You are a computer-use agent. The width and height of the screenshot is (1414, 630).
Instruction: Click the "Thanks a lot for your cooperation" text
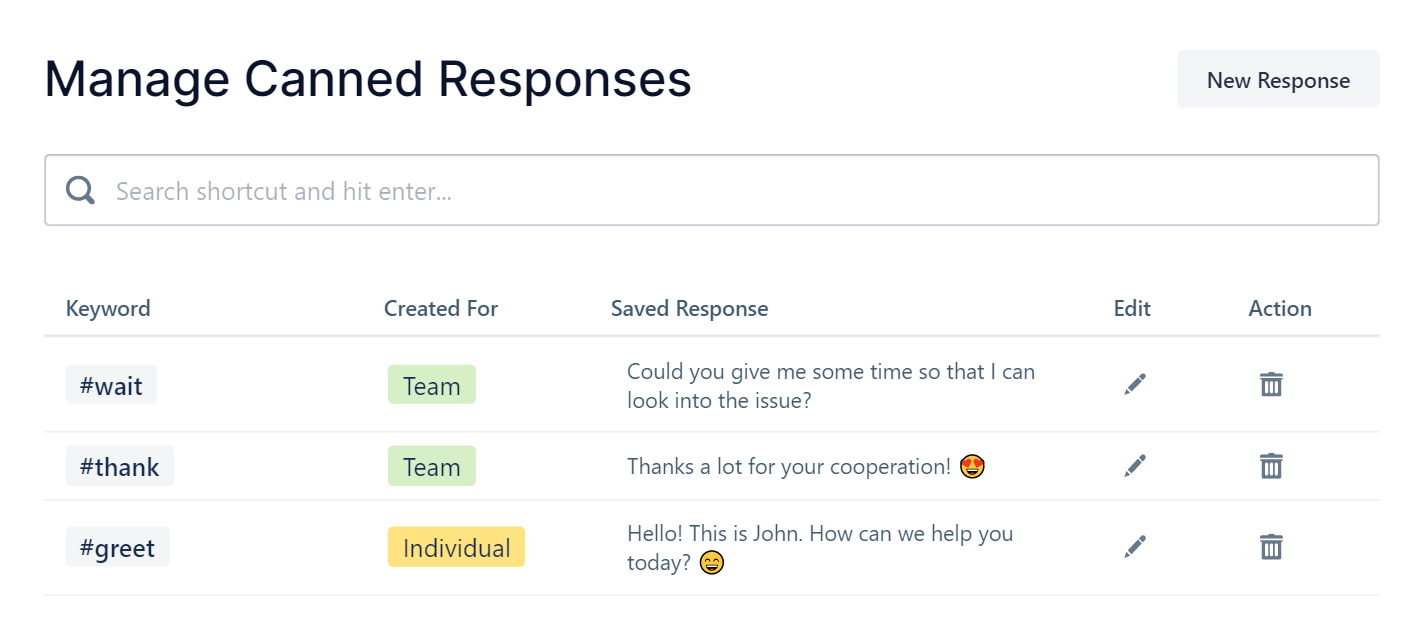pyautogui.click(x=788, y=467)
